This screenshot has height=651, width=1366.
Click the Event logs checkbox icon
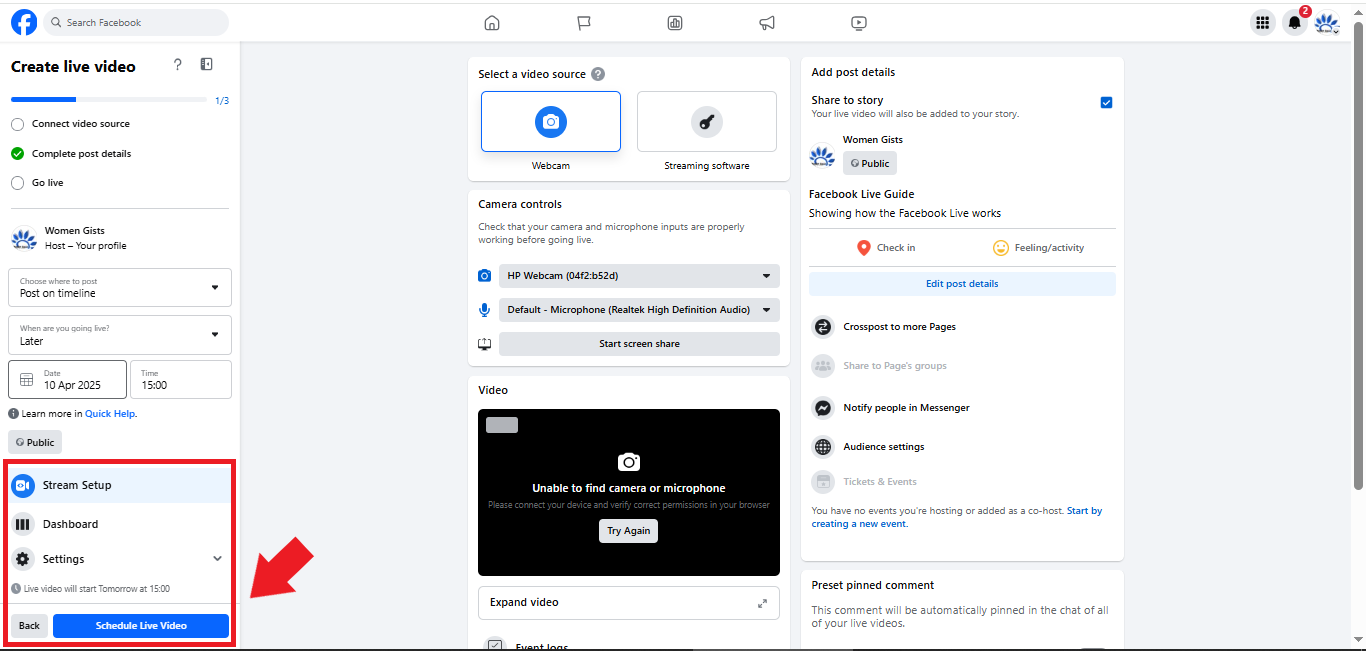pos(495,645)
